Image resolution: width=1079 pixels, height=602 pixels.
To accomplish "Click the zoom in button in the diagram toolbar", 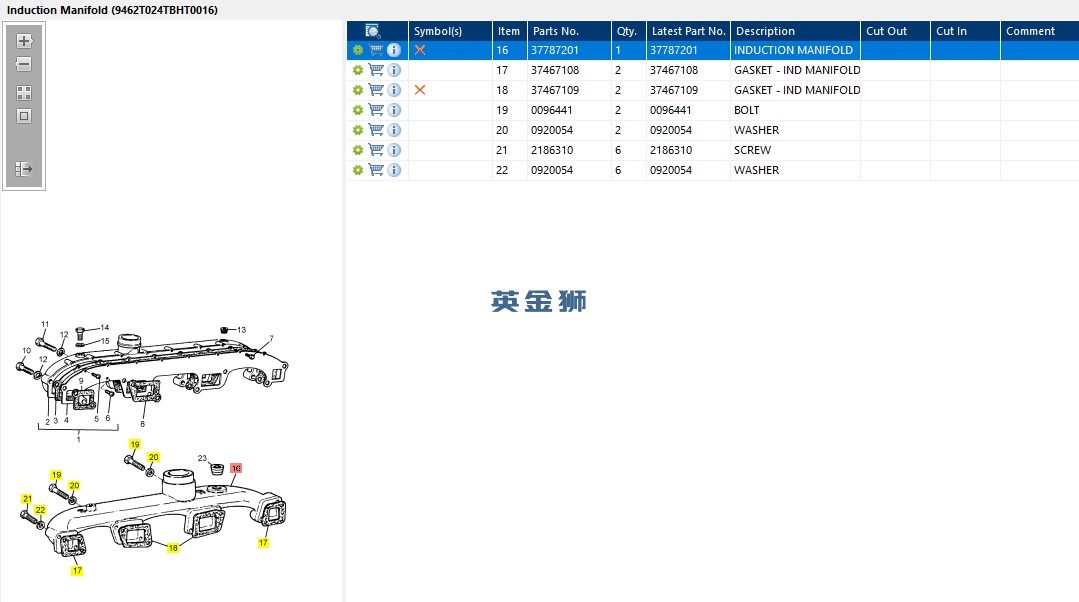I will (24, 41).
